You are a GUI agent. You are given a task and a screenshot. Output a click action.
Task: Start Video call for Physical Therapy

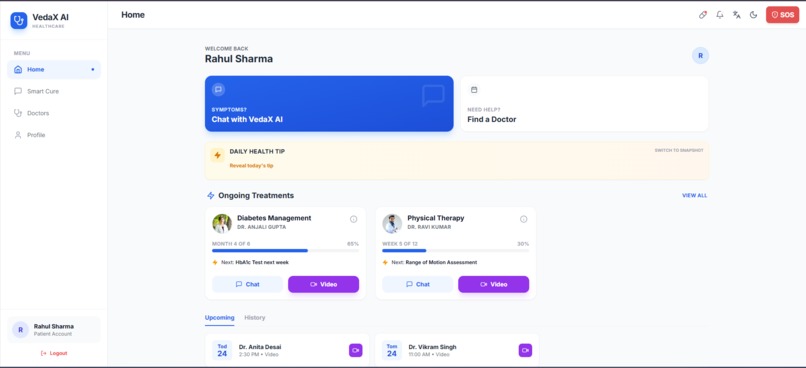[493, 284]
